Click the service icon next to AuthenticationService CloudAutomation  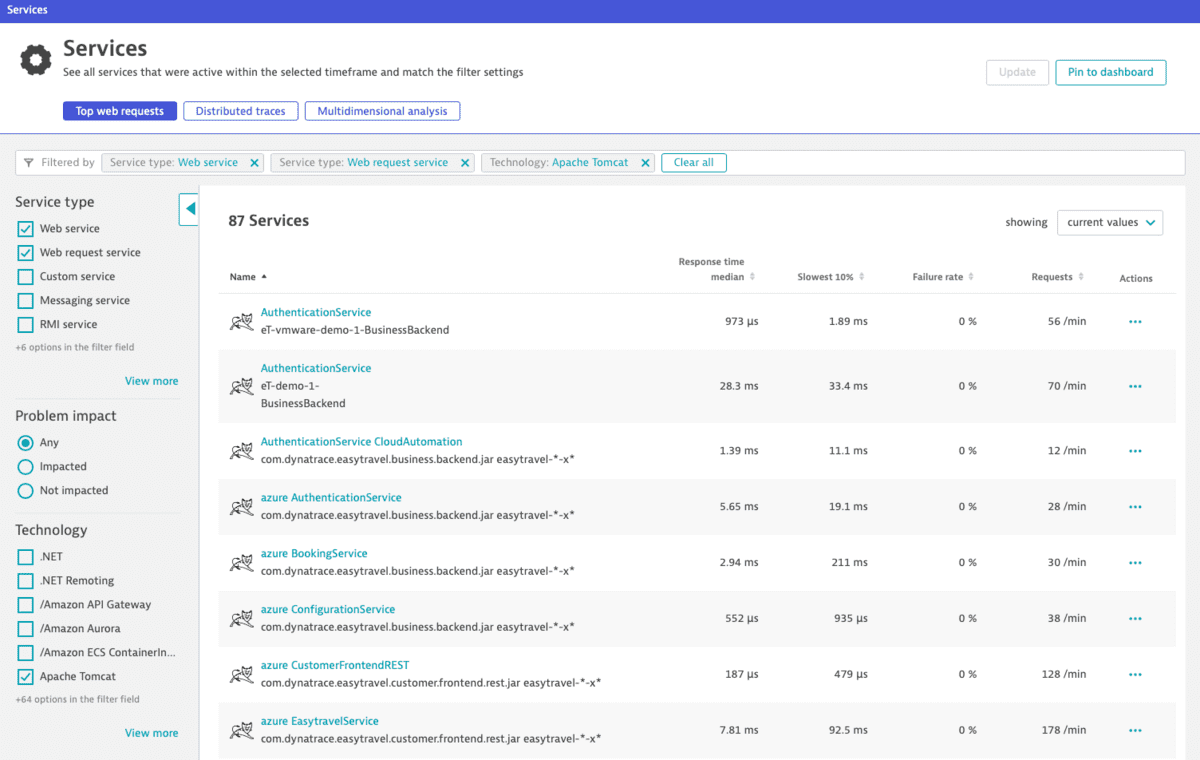point(241,450)
